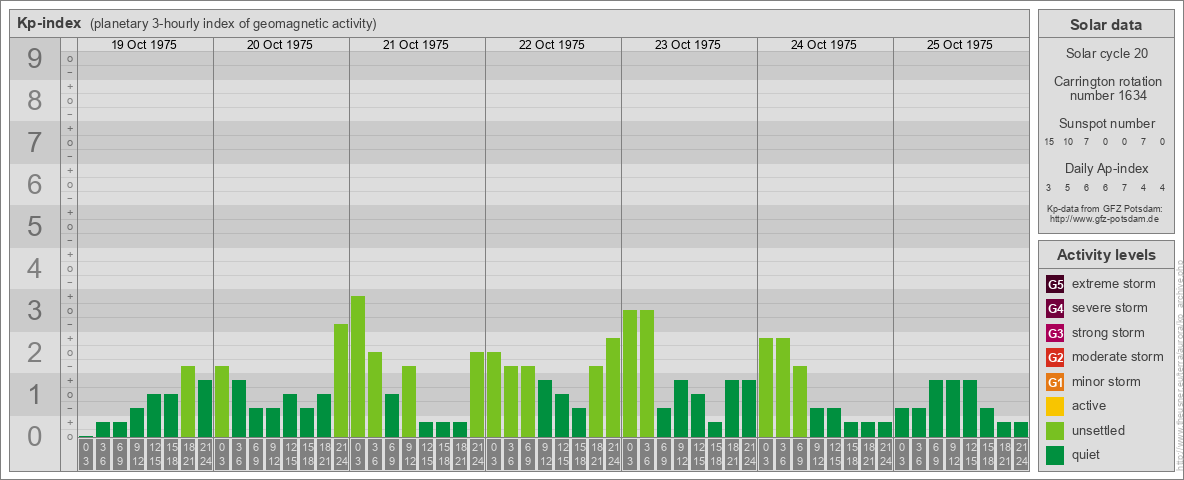This screenshot has width=1184, height=480.
Task: Click the "severe storm" legend label
Action: (x=1110, y=308)
